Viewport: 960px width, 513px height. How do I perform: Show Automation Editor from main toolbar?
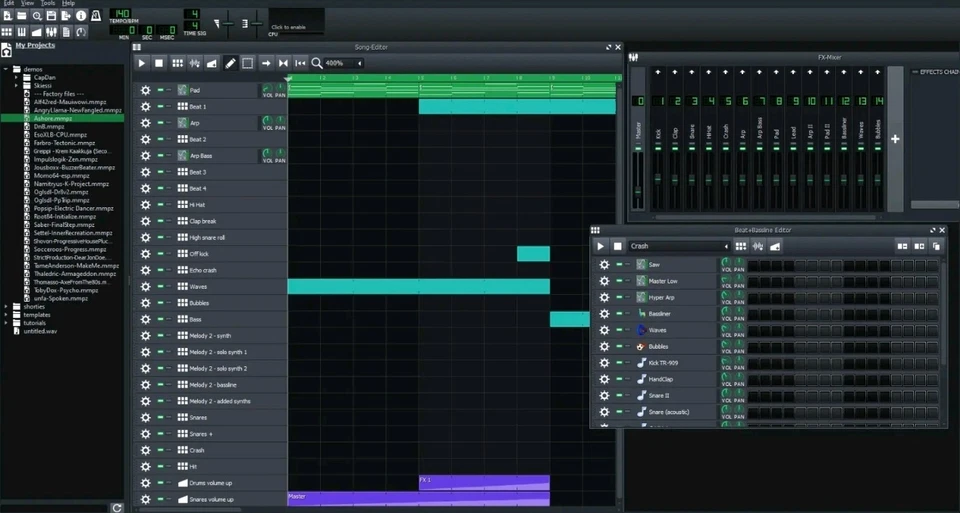point(37,32)
